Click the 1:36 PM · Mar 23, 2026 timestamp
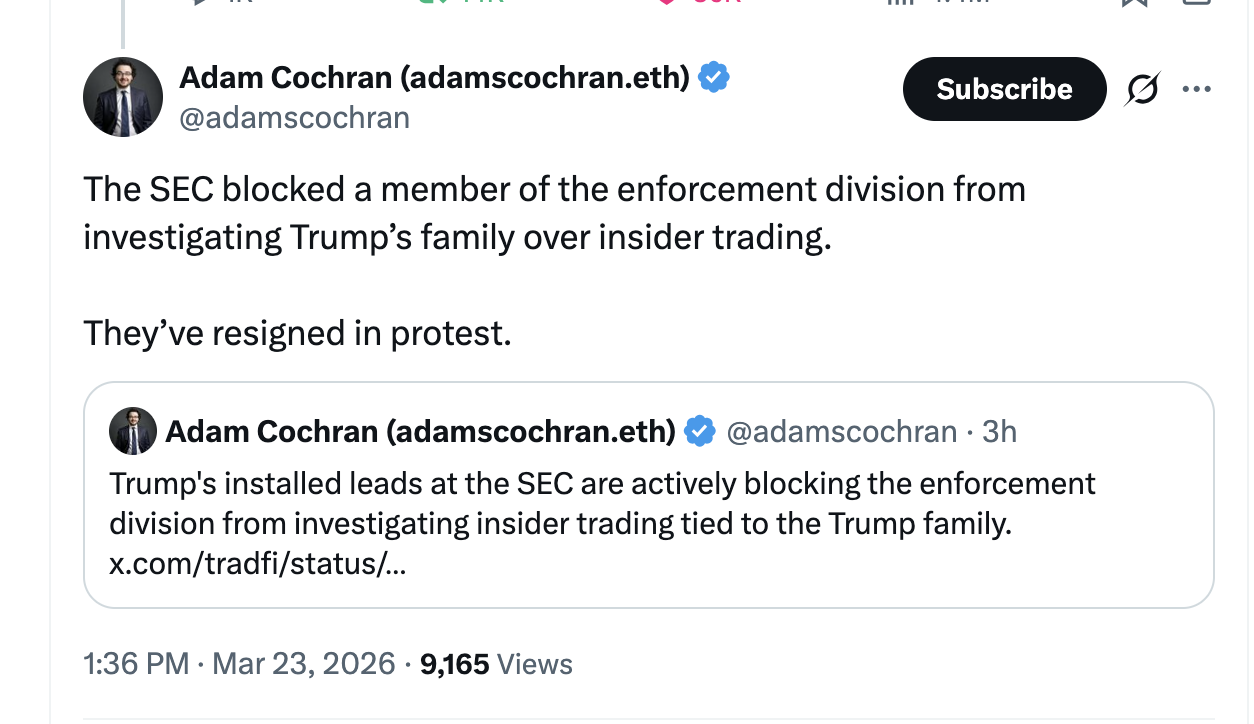 pos(239,664)
